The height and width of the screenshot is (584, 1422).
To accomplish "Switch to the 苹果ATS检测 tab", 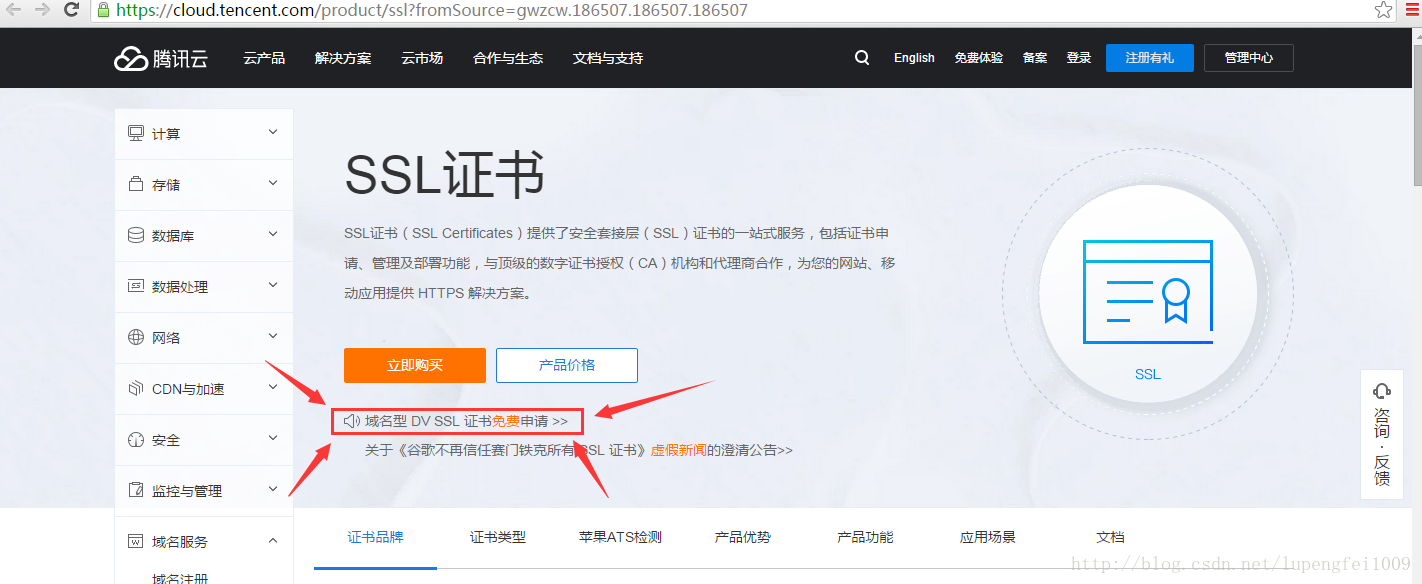I will (620, 537).
